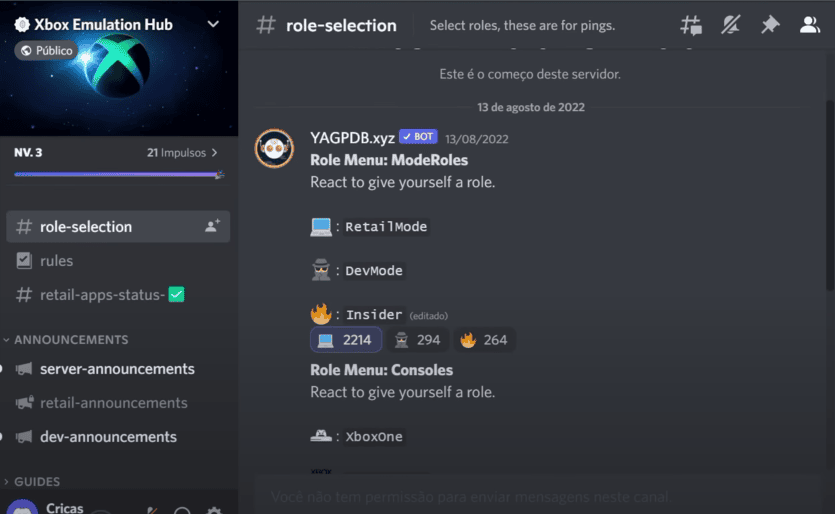Image resolution: width=835 pixels, height=514 pixels.
Task: Expand the GUIDES category
Action: click(37, 482)
